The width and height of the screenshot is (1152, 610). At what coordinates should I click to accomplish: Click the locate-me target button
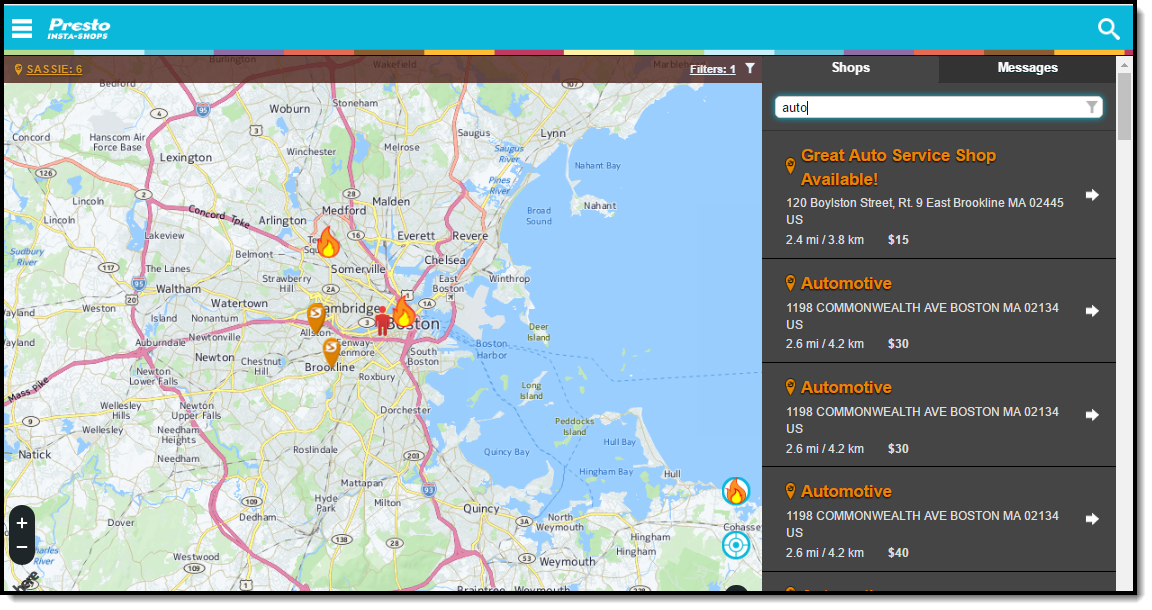point(735,545)
